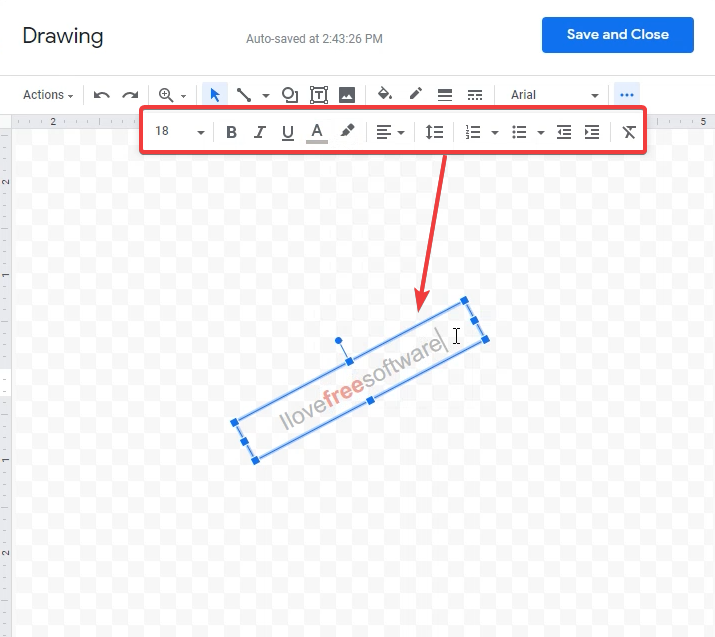
Task: Open the highlight color marker
Action: point(347,131)
